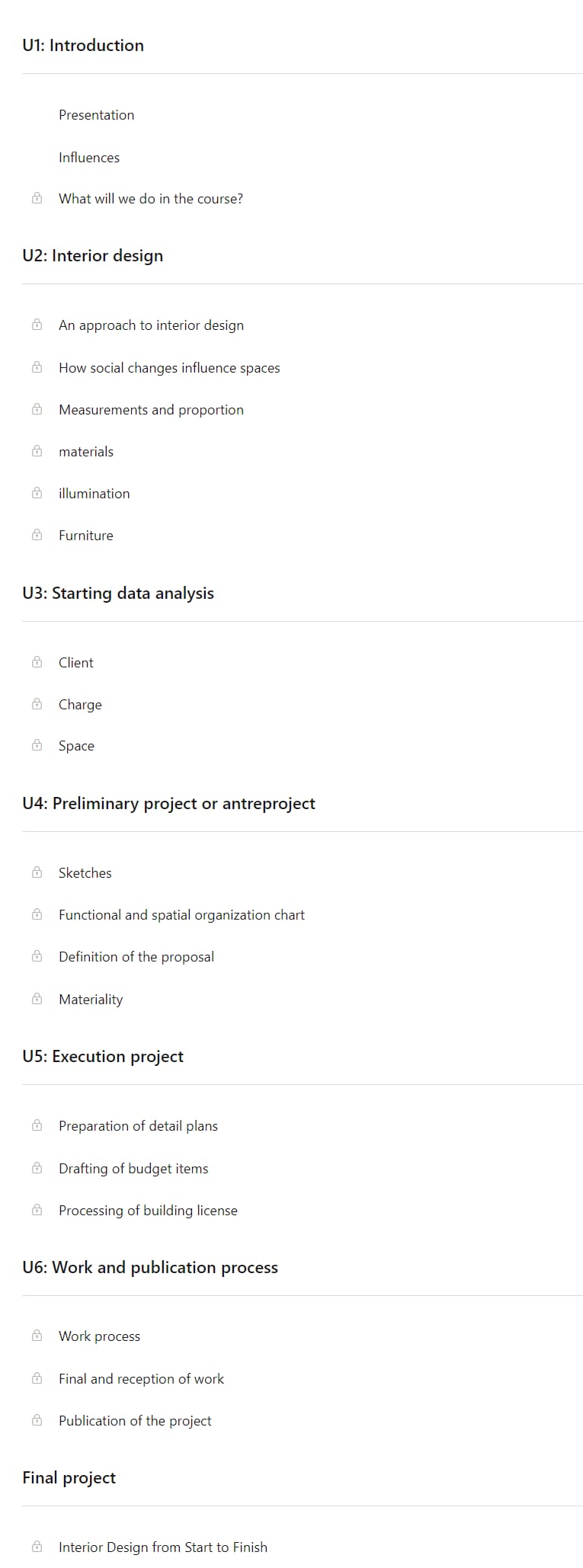Open the 'Presentation' lesson
The width and height of the screenshot is (583, 1568).
(96, 115)
